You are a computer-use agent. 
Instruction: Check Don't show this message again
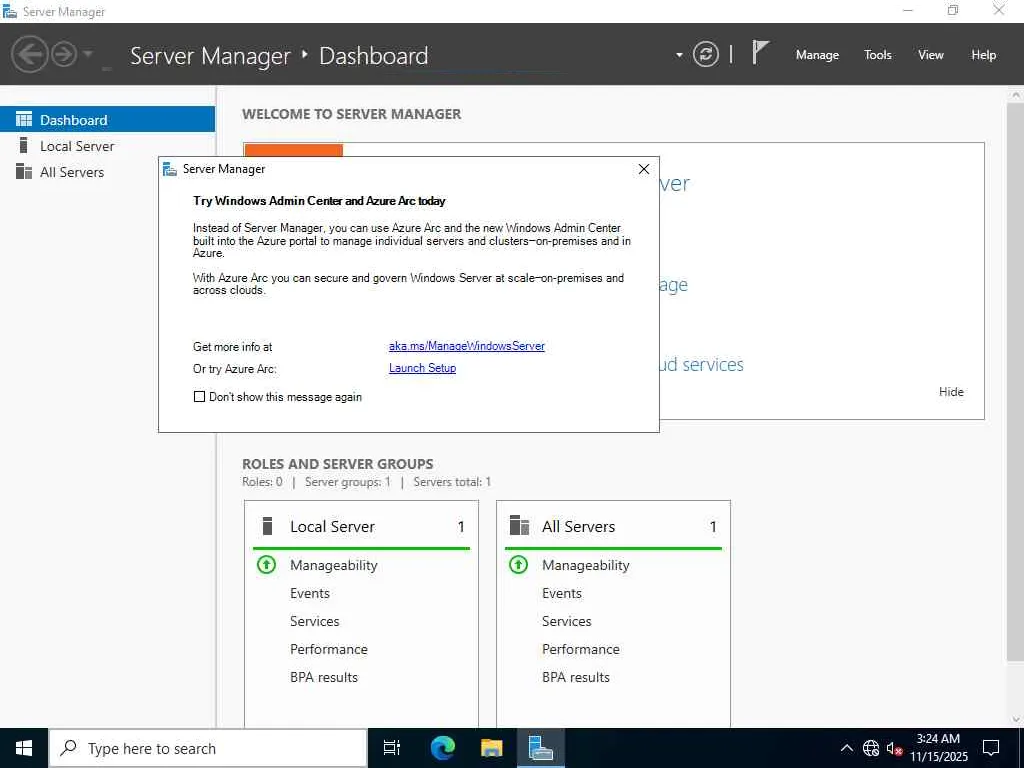pos(199,396)
